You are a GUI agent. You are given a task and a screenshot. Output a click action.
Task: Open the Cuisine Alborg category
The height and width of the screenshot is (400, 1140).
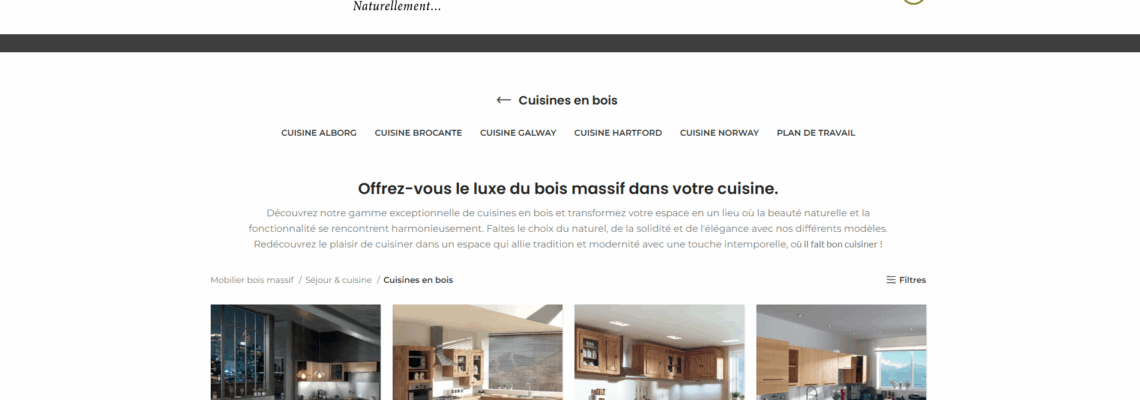319,133
